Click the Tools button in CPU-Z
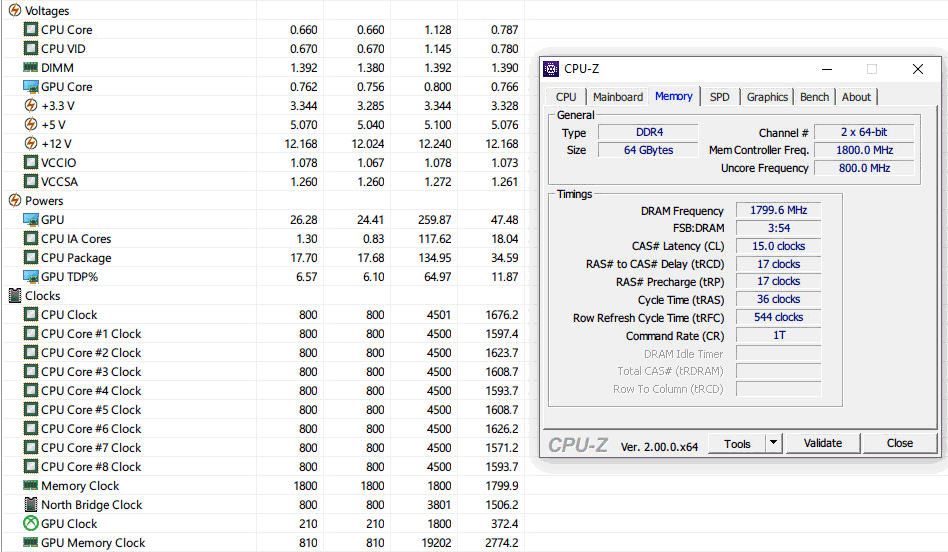This screenshot has height=552, width=948. (x=737, y=443)
